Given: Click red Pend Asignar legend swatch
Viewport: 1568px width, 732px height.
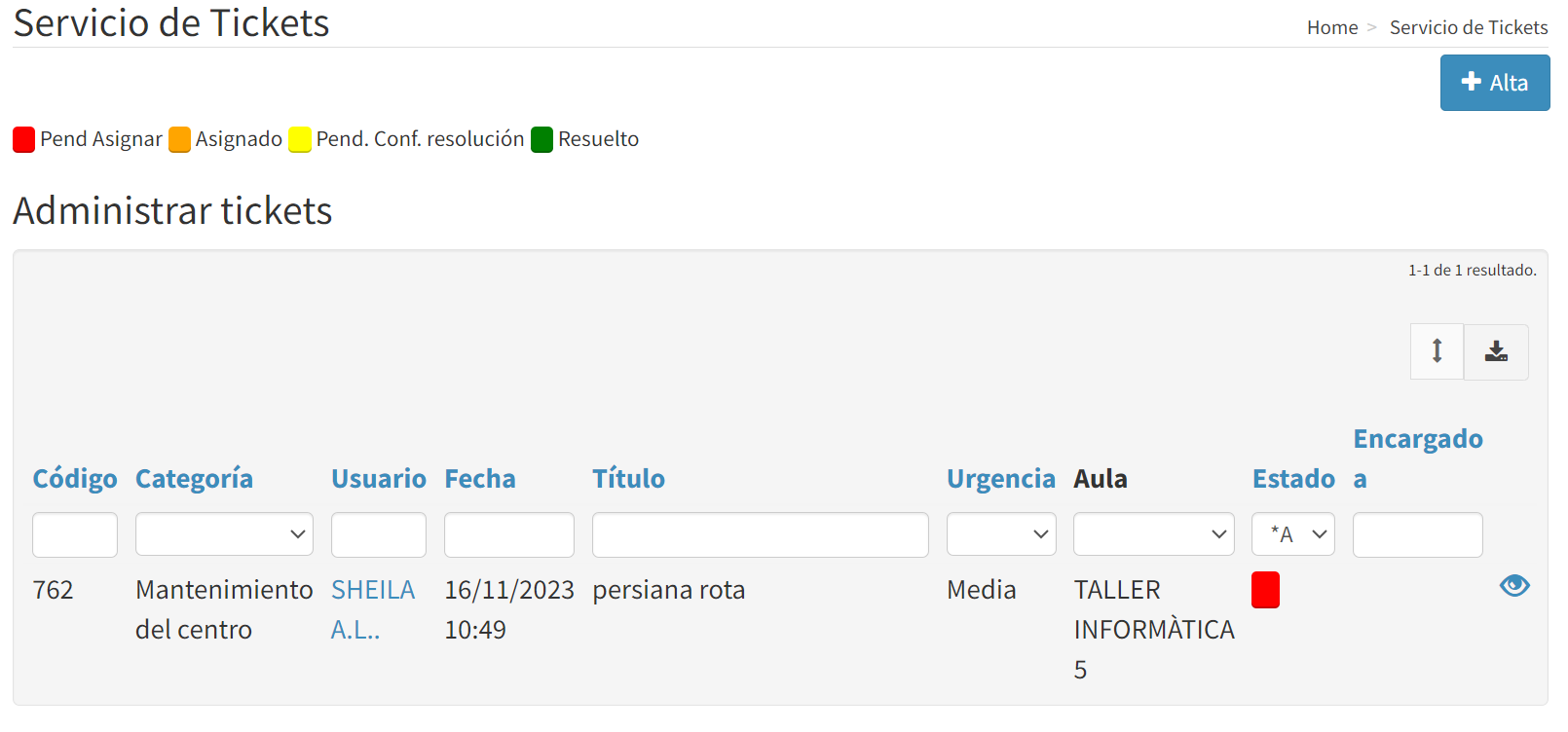Looking at the screenshot, I should 24,139.
